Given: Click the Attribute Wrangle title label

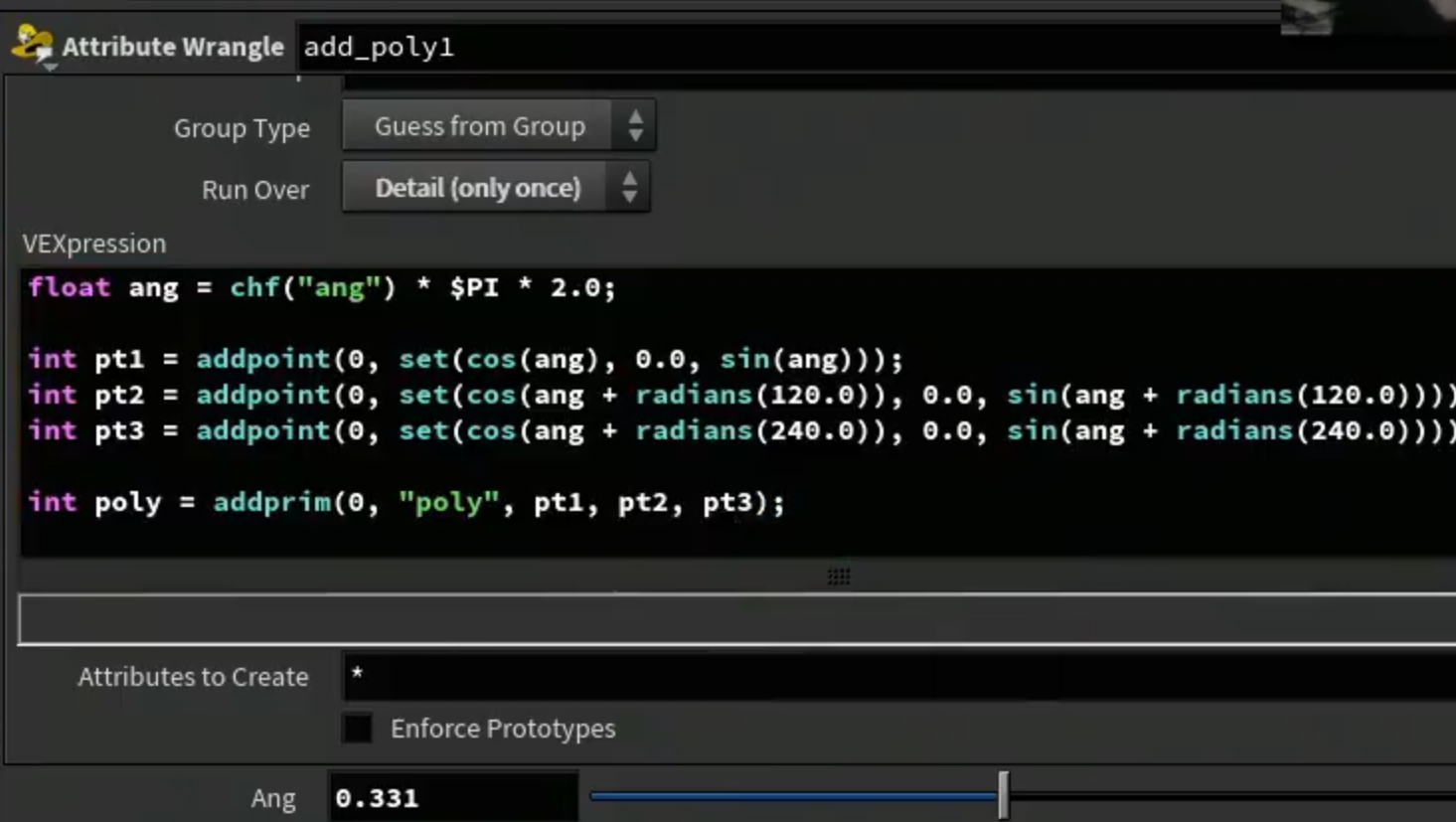Looking at the screenshot, I should (x=173, y=47).
